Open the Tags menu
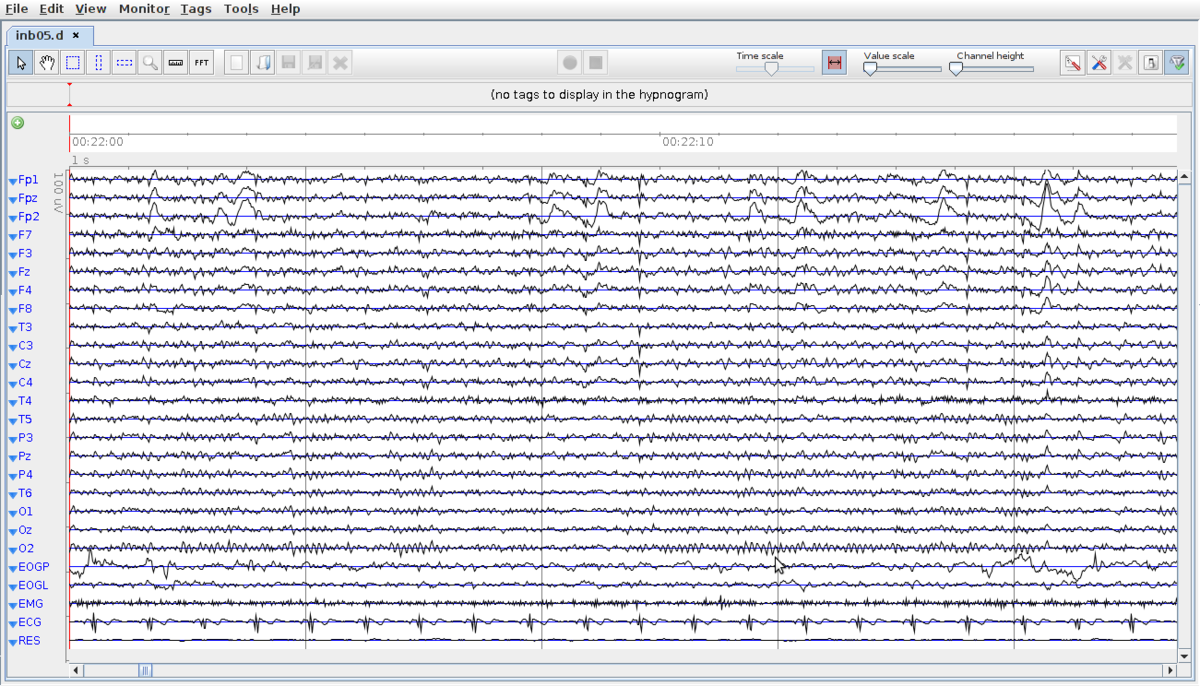1200x686 pixels. tap(196, 8)
